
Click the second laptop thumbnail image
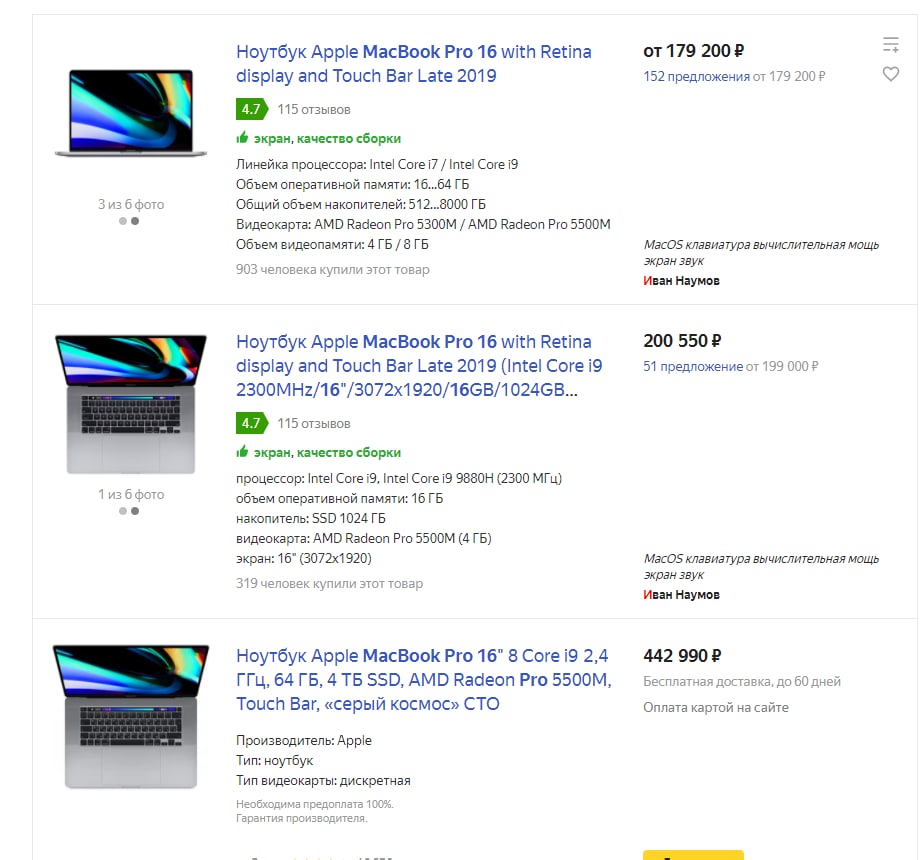(131, 404)
